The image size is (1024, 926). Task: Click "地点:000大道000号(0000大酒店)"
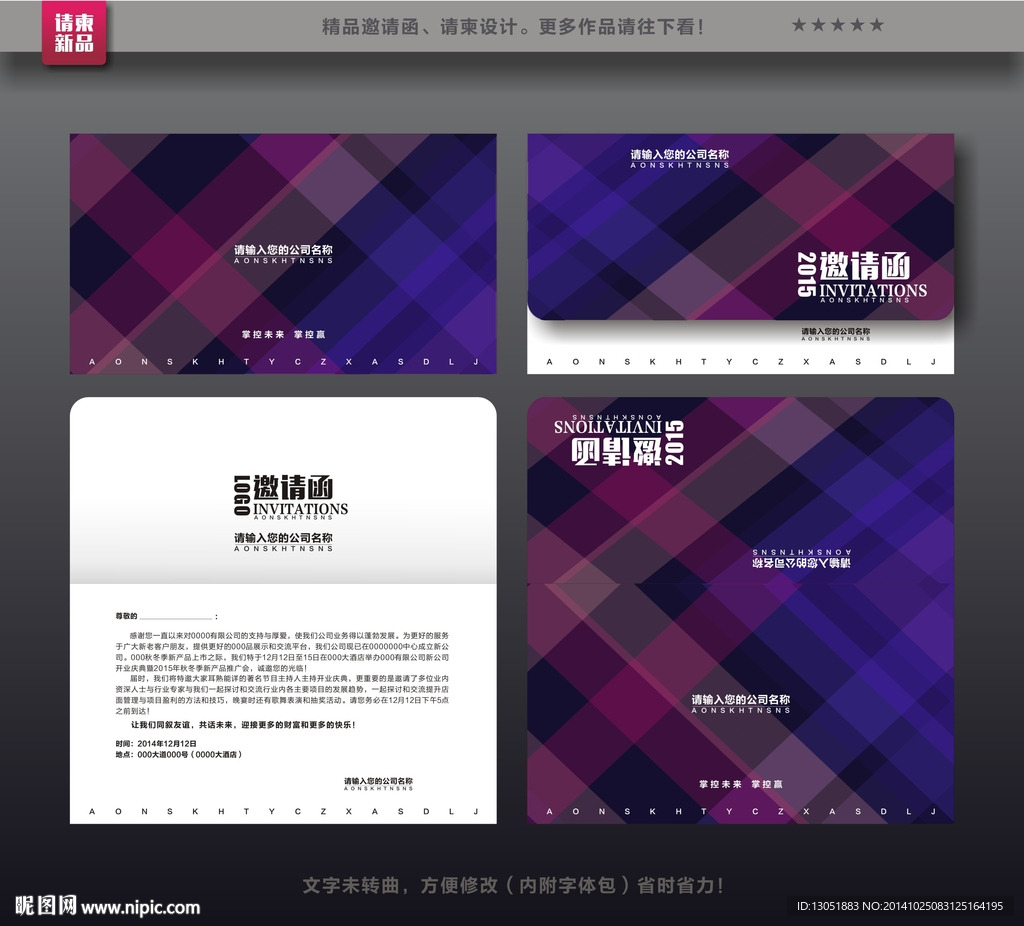(x=179, y=754)
